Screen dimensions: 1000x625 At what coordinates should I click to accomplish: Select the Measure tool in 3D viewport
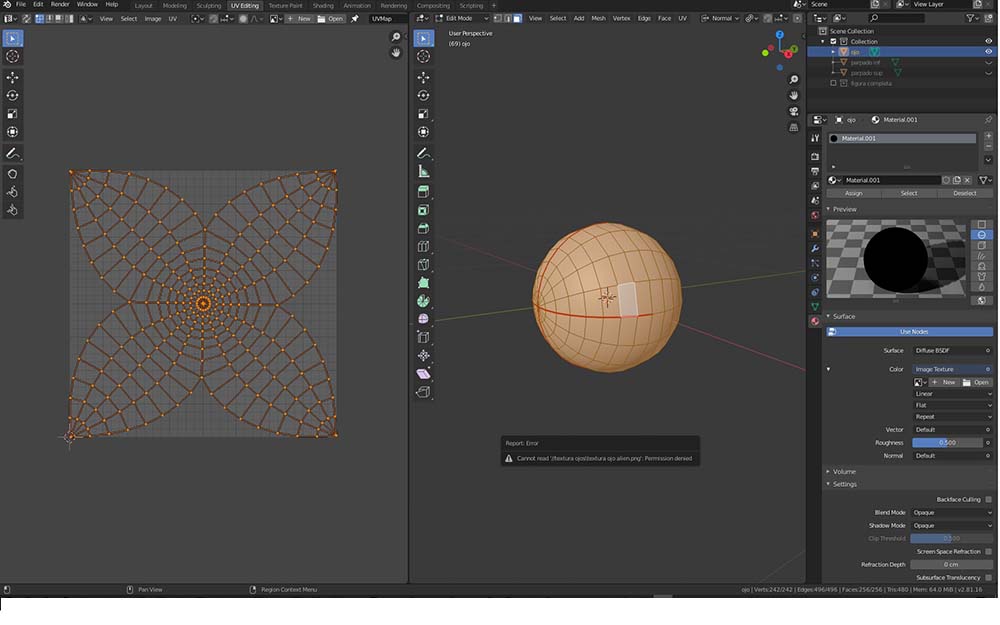coord(423,172)
